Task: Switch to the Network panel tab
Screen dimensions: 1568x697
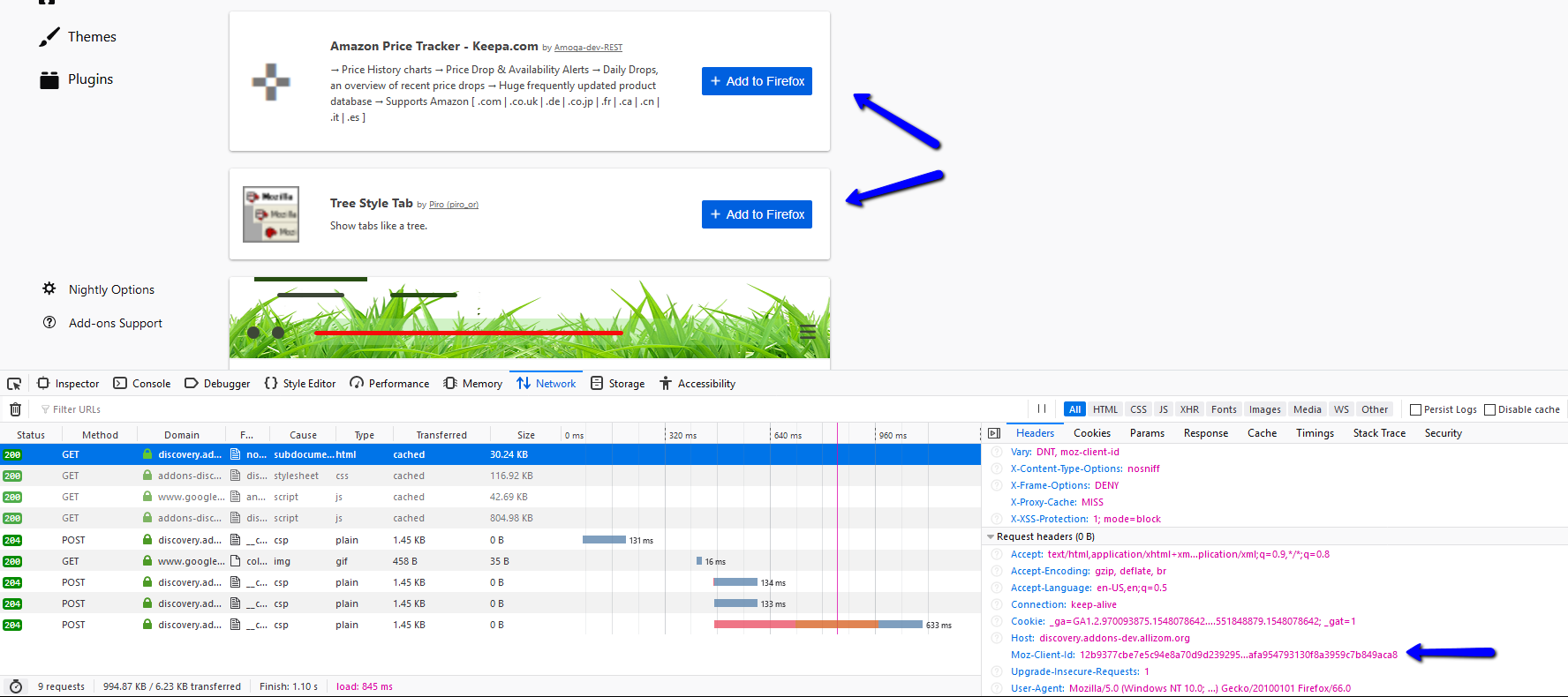Action: [547, 384]
